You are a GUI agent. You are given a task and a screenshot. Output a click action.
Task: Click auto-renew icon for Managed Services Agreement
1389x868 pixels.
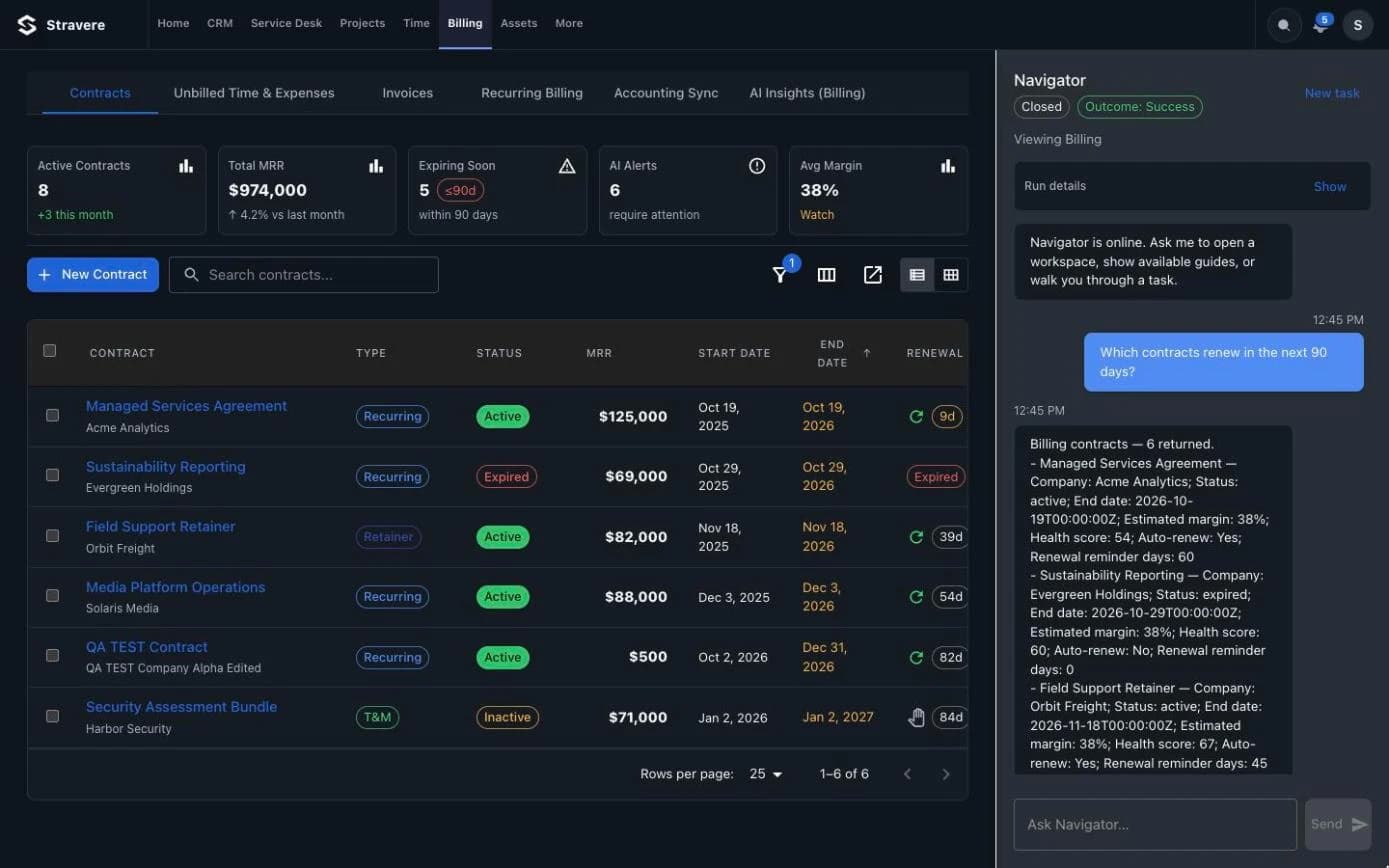click(916, 416)
